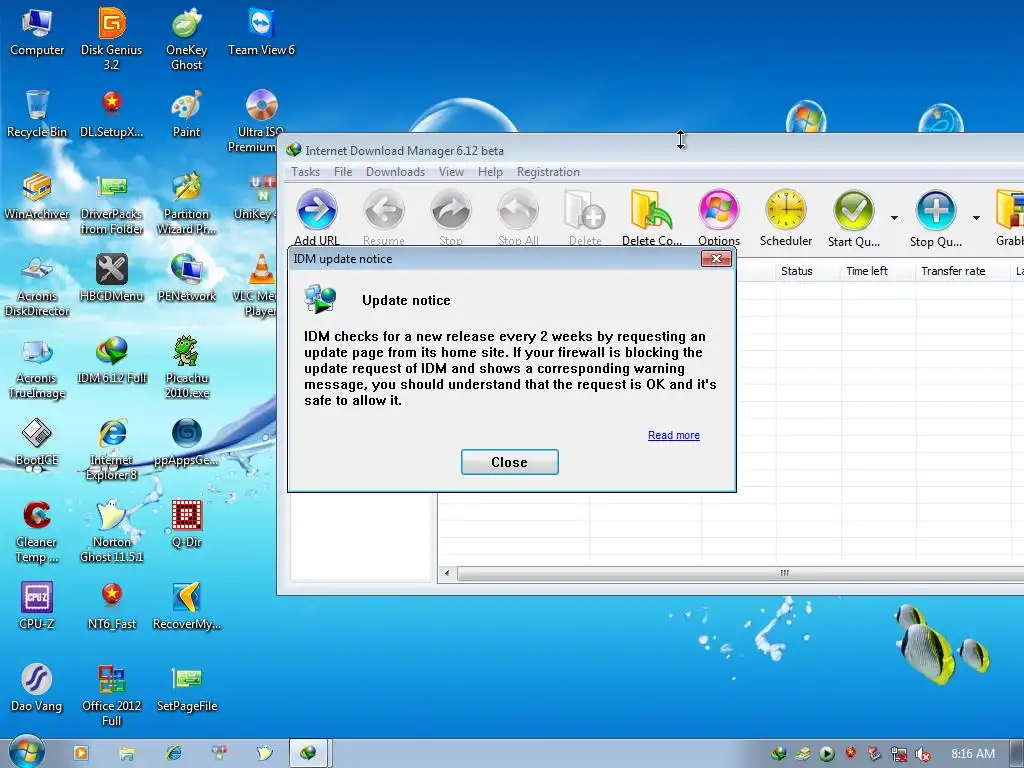Click the Internet Explorer taskbar icon
The image size is (1024, 768).
[x=174, y=753]
